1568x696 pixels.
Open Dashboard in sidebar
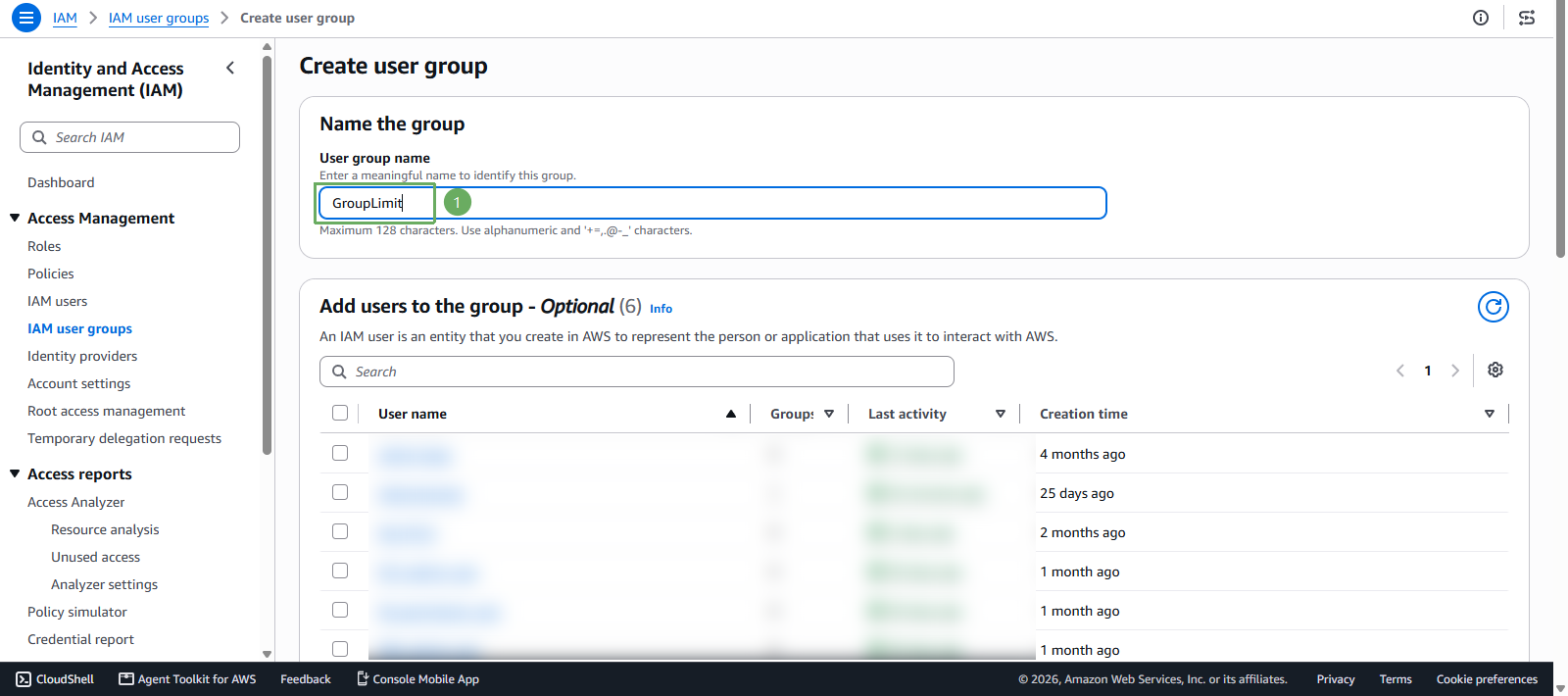pyautogui.click(x=61, y=182)
